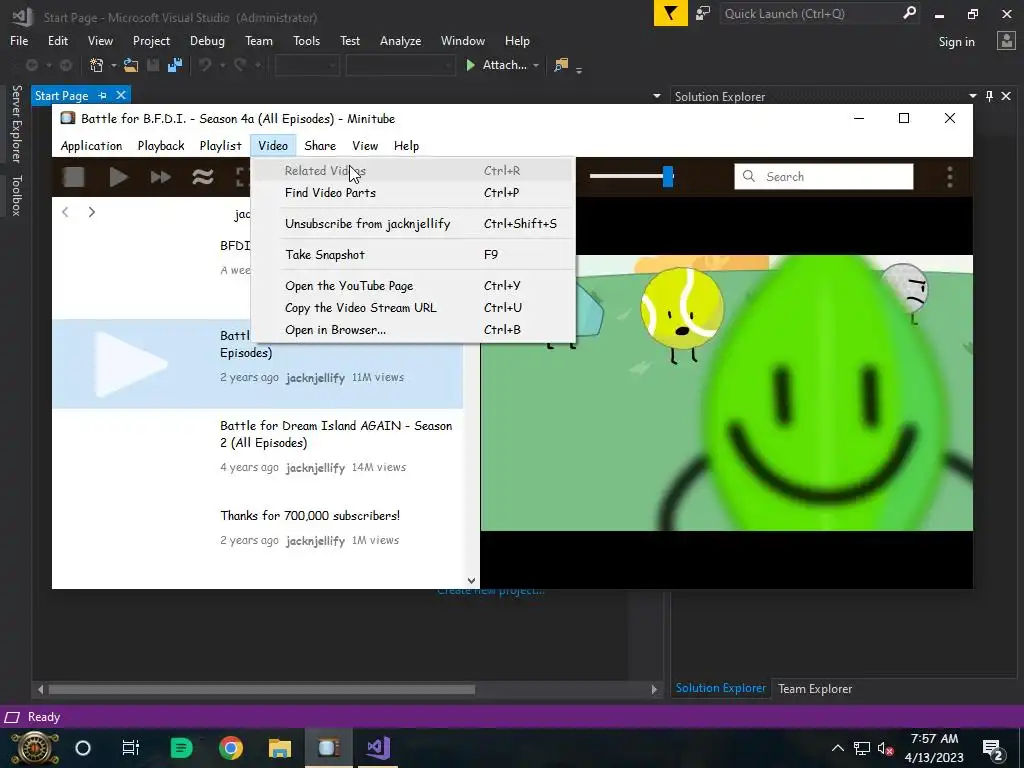This screenshot has width=1024, height=768.
Task: Launch Google Chrome from taskbar
Action: point(231,748)
